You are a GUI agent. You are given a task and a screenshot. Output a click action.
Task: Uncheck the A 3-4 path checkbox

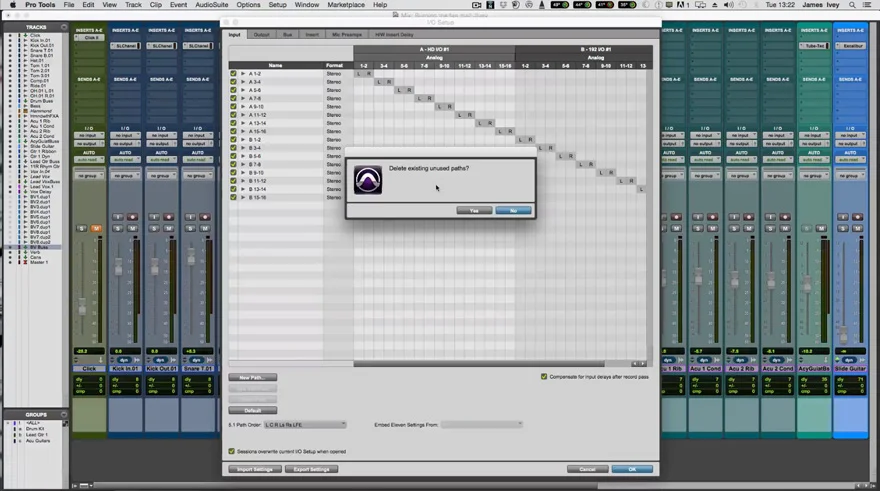pos(233,82)
